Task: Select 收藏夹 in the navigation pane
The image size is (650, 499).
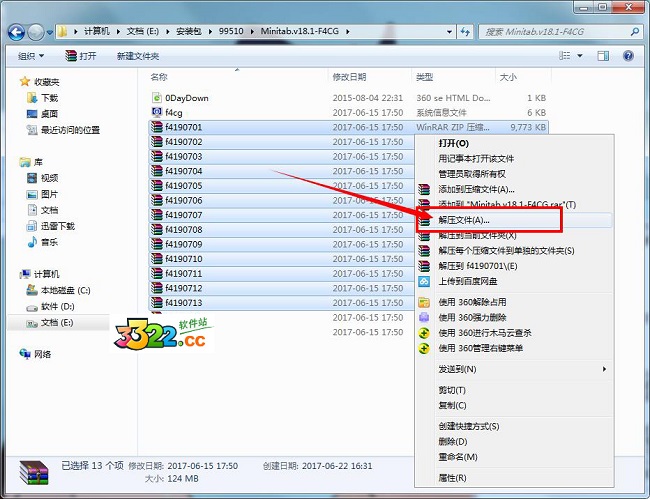Action: (40, 82)
